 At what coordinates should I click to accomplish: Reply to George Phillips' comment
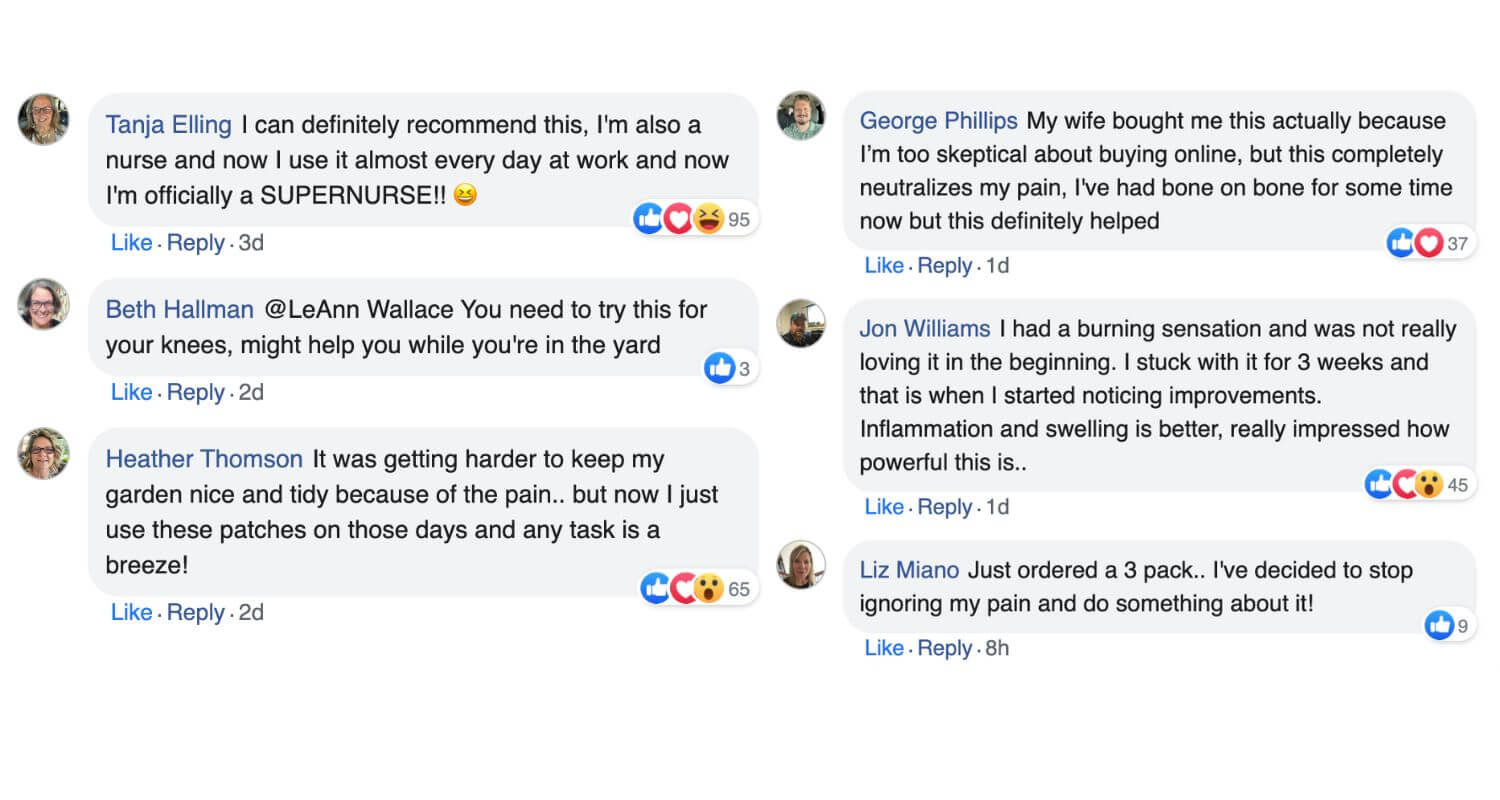[944, 265]
